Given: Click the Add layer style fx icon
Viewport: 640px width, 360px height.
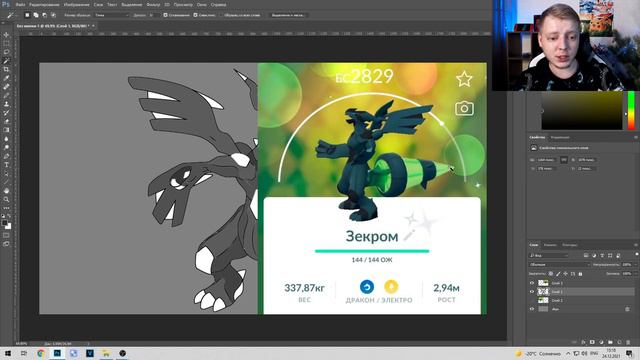Looking at the screenshot, I should [583, 342].
